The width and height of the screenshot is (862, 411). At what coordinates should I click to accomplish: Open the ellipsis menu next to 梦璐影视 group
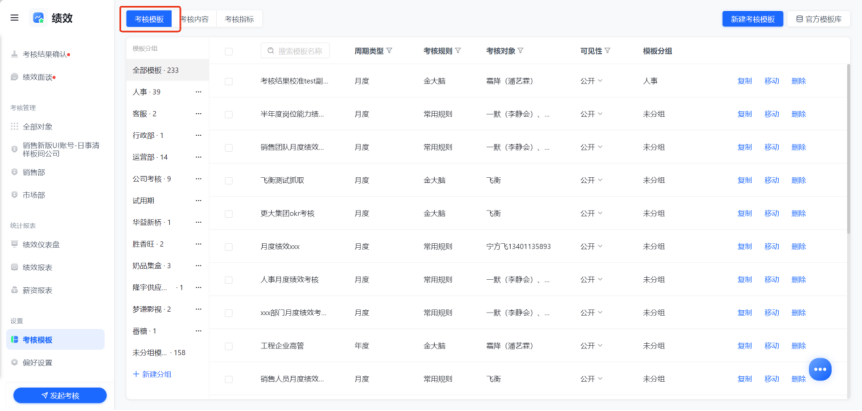tap(198, 309)
